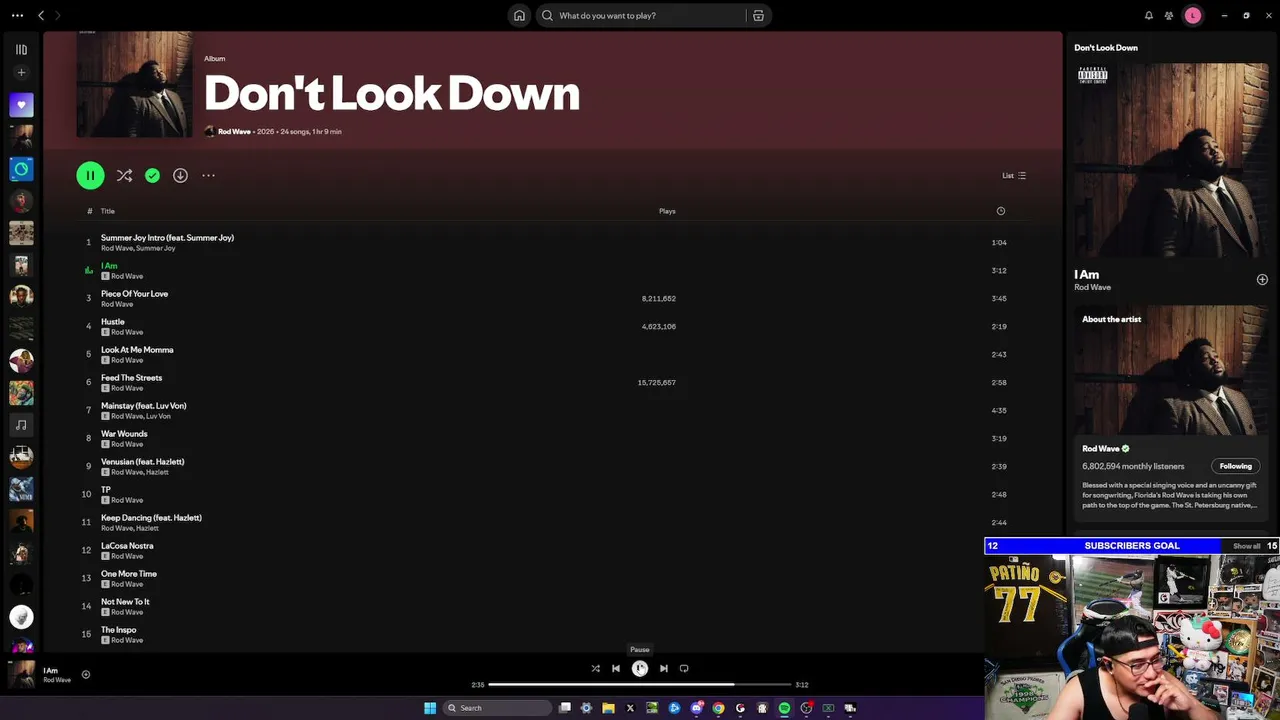1280x720 pixels.
Task: Skip to the next track
Action: (663, 668)
